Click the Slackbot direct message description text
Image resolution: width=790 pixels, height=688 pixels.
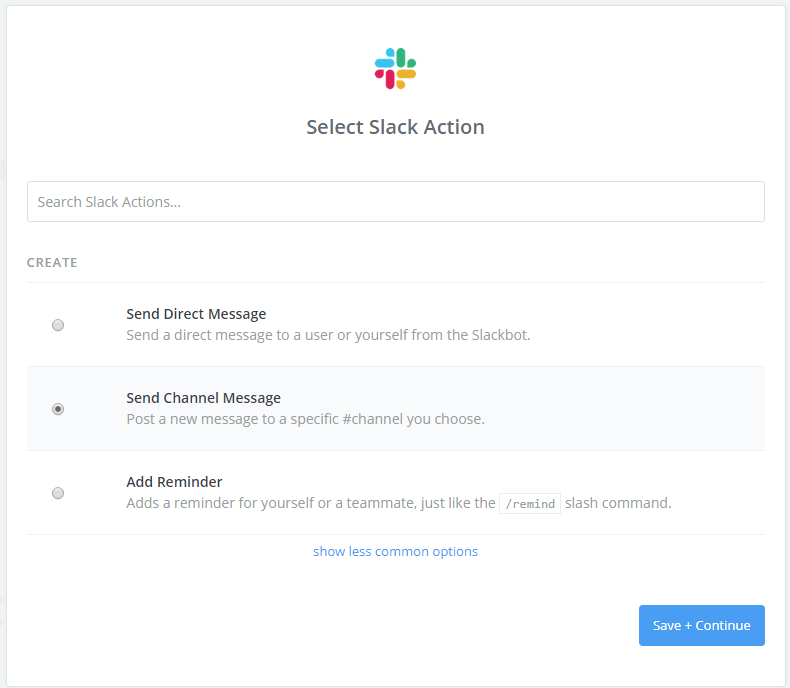click(328, 335)
